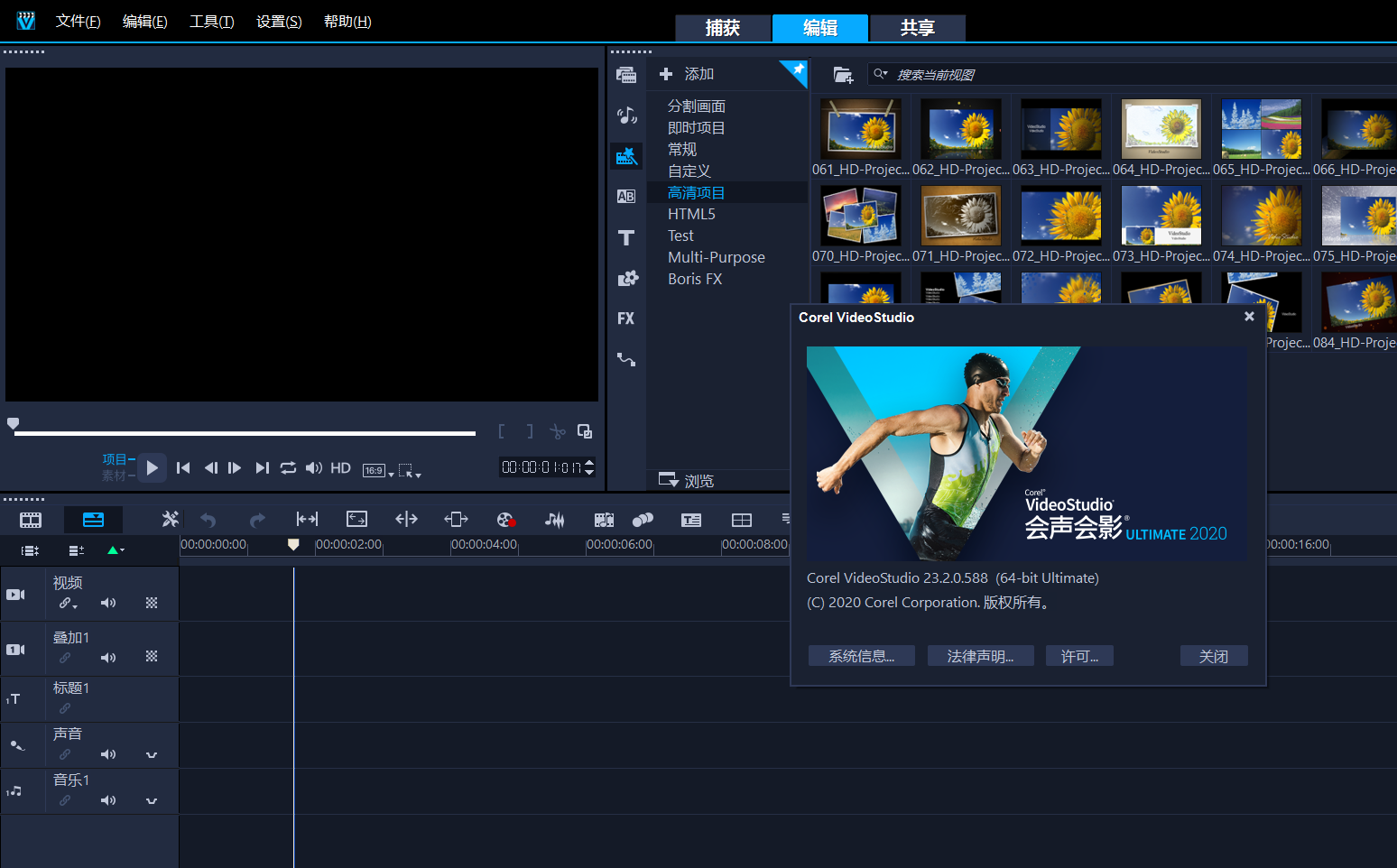This screenshot has width=1397, height=868.
Task: Toggle transparency on the 视频 track
Action: [x=152, y=603]
